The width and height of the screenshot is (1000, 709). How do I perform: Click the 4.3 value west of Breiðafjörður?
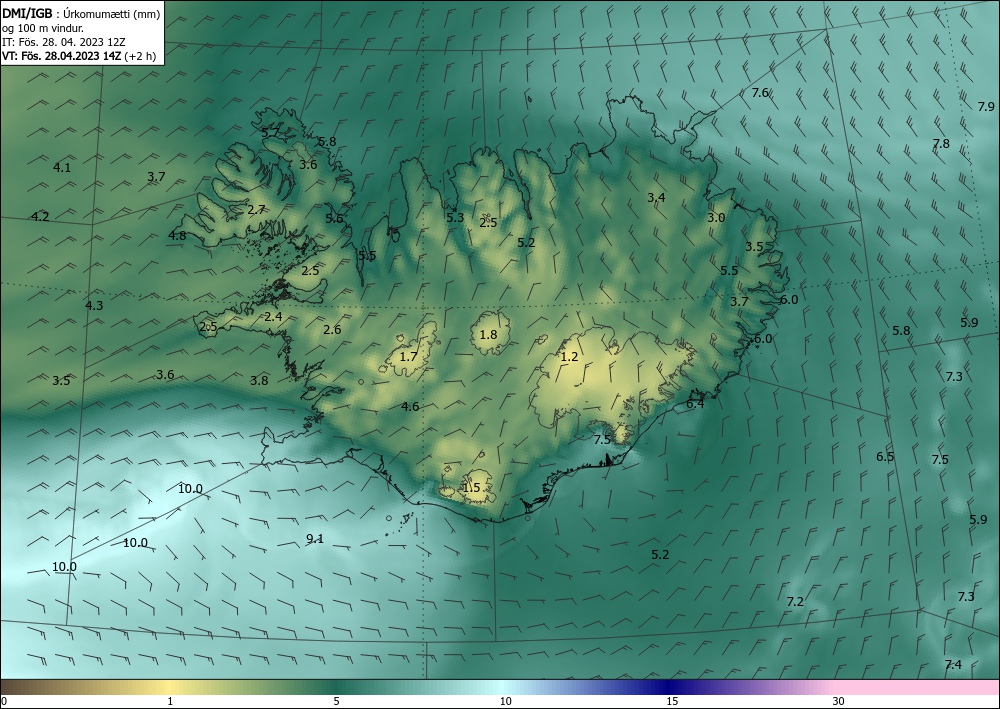click(94, 305)
